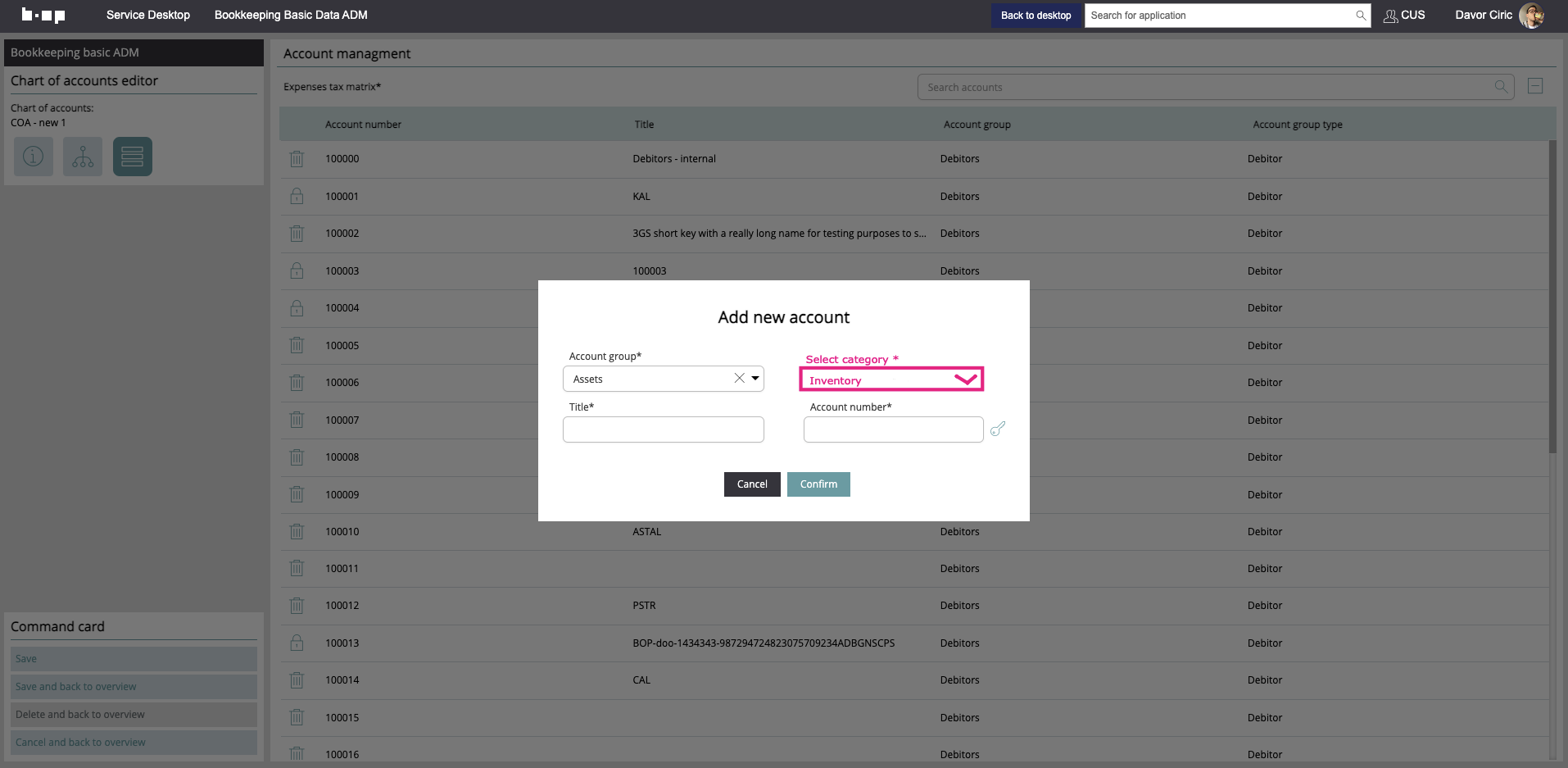Focus the Title input field
Screen dimensions: 1568x768
663,429
